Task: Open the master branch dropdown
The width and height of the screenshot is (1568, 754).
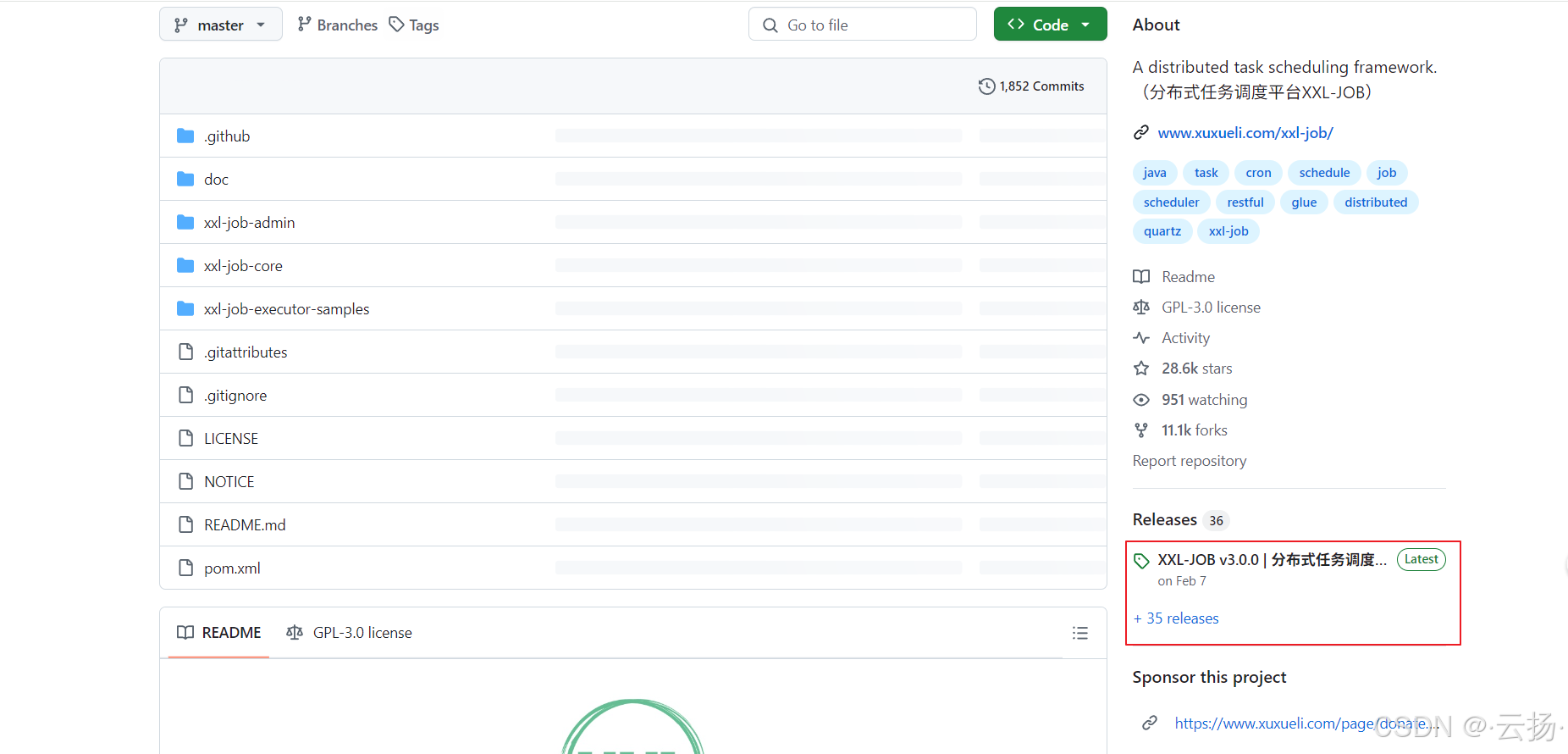Action: pyautogui.click(x=221, y=25)
